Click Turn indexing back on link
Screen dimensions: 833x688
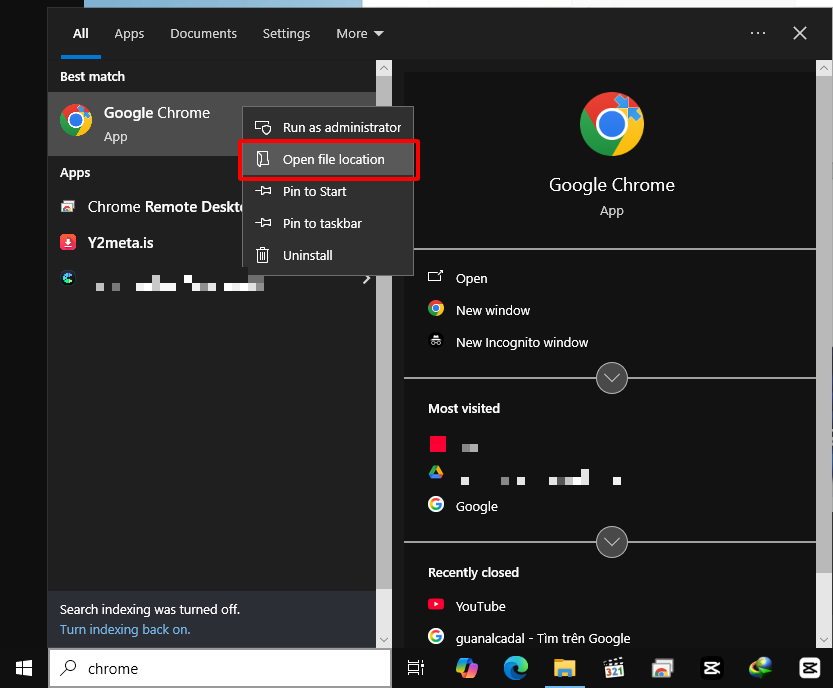(124, 629)
